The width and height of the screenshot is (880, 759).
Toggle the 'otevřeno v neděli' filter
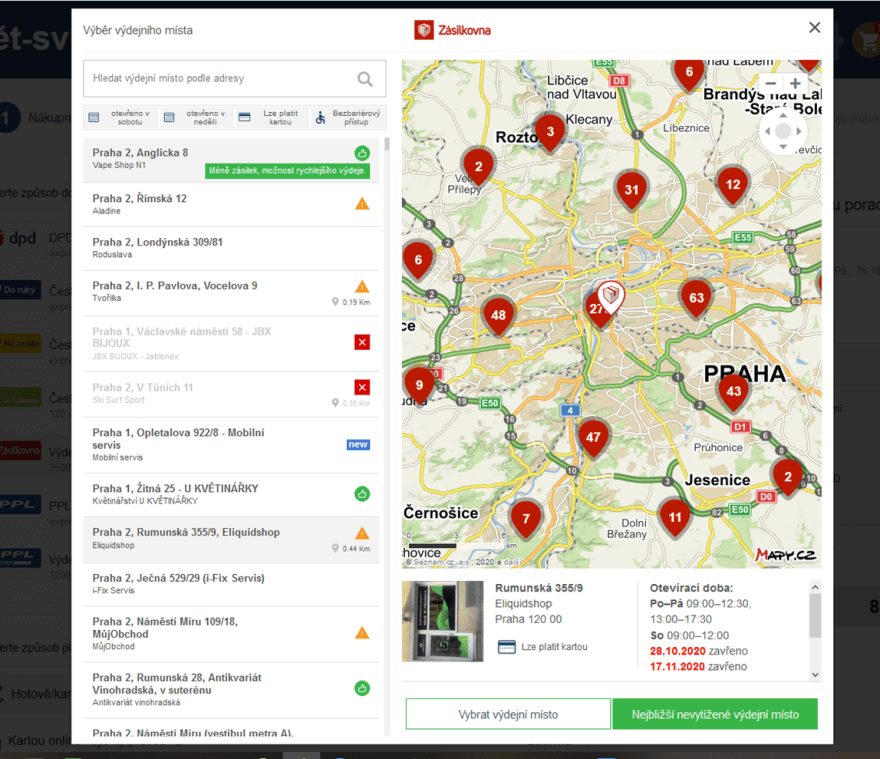[197, 117]
